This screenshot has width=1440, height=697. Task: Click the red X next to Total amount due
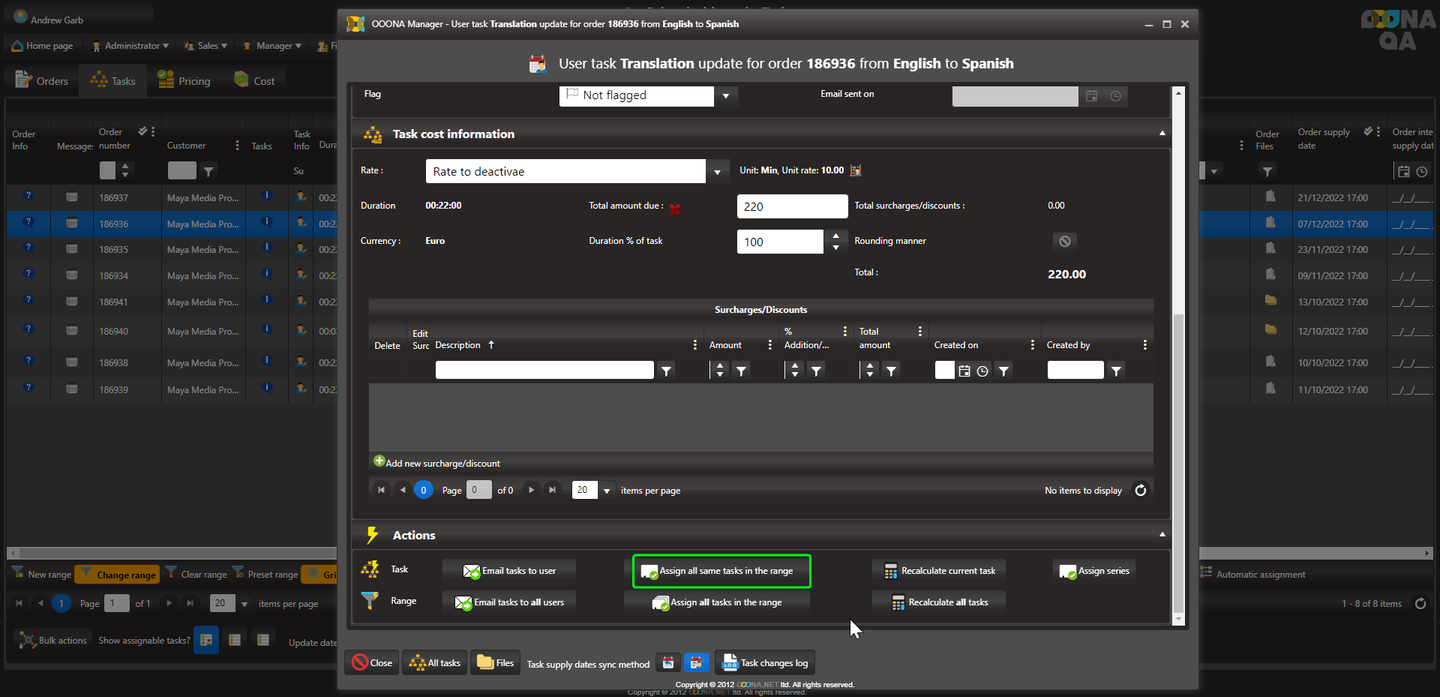coord(675,208)
